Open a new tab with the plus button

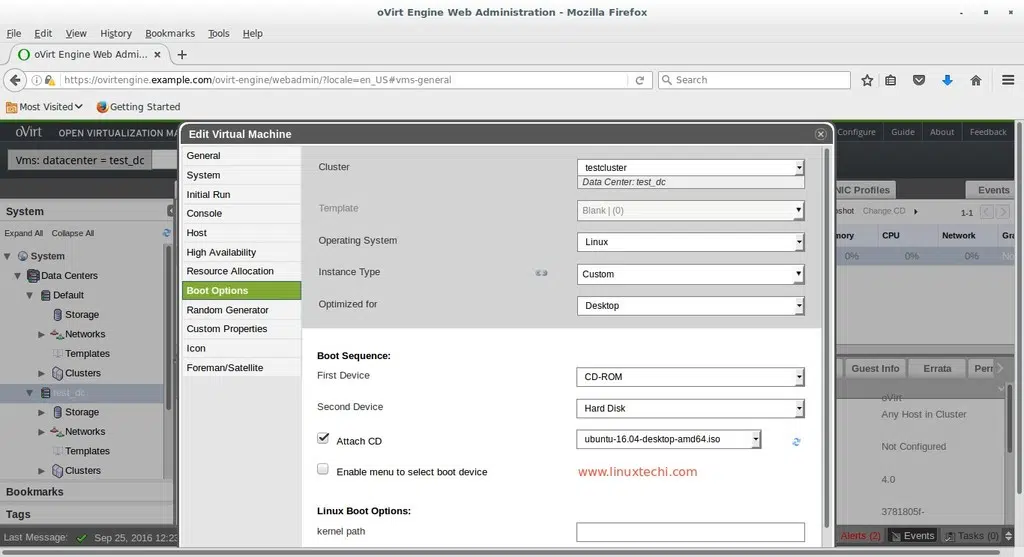click(182, 55)
